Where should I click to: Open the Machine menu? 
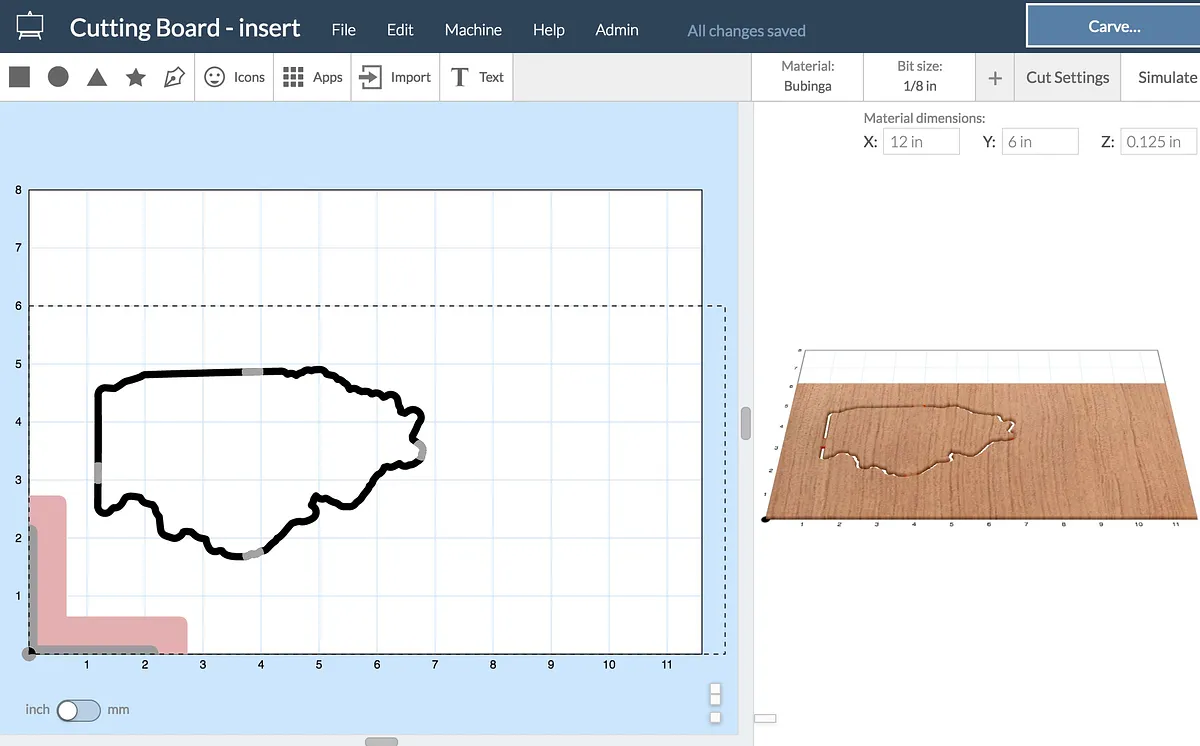473,30
